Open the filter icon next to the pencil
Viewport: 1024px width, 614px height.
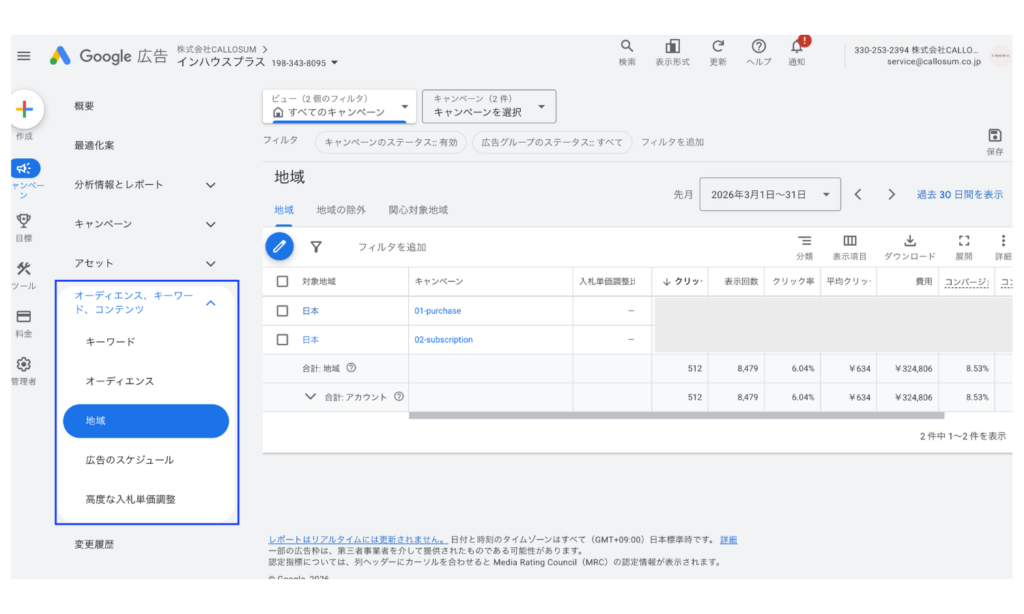coord(314,246)
